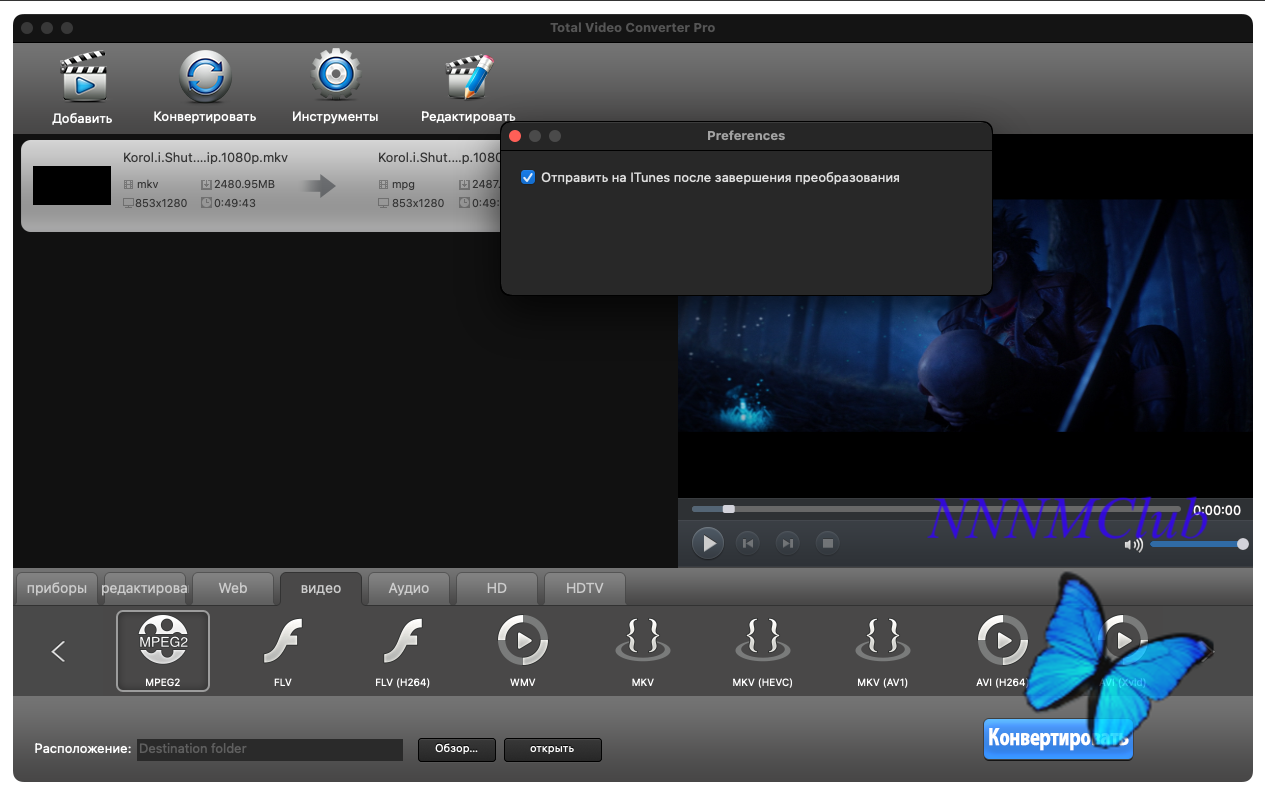Open the Редактировать editor icon

click(468, 78)
